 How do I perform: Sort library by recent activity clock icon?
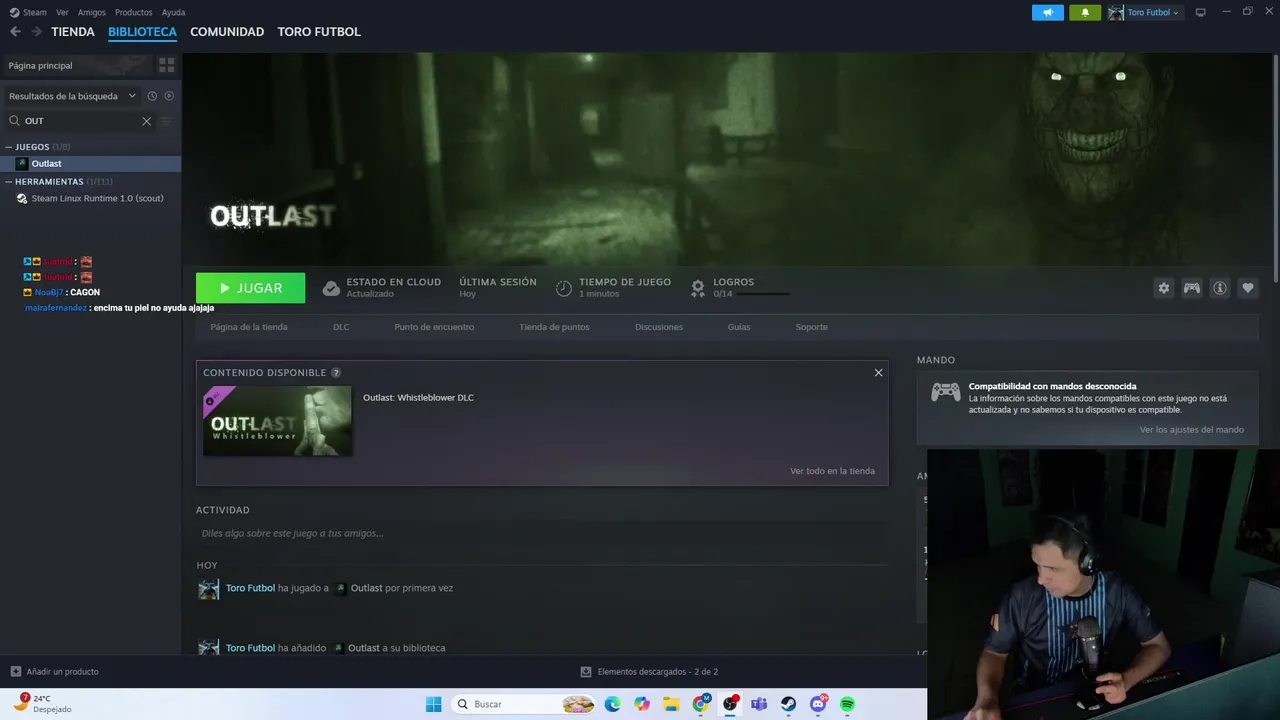152,96
